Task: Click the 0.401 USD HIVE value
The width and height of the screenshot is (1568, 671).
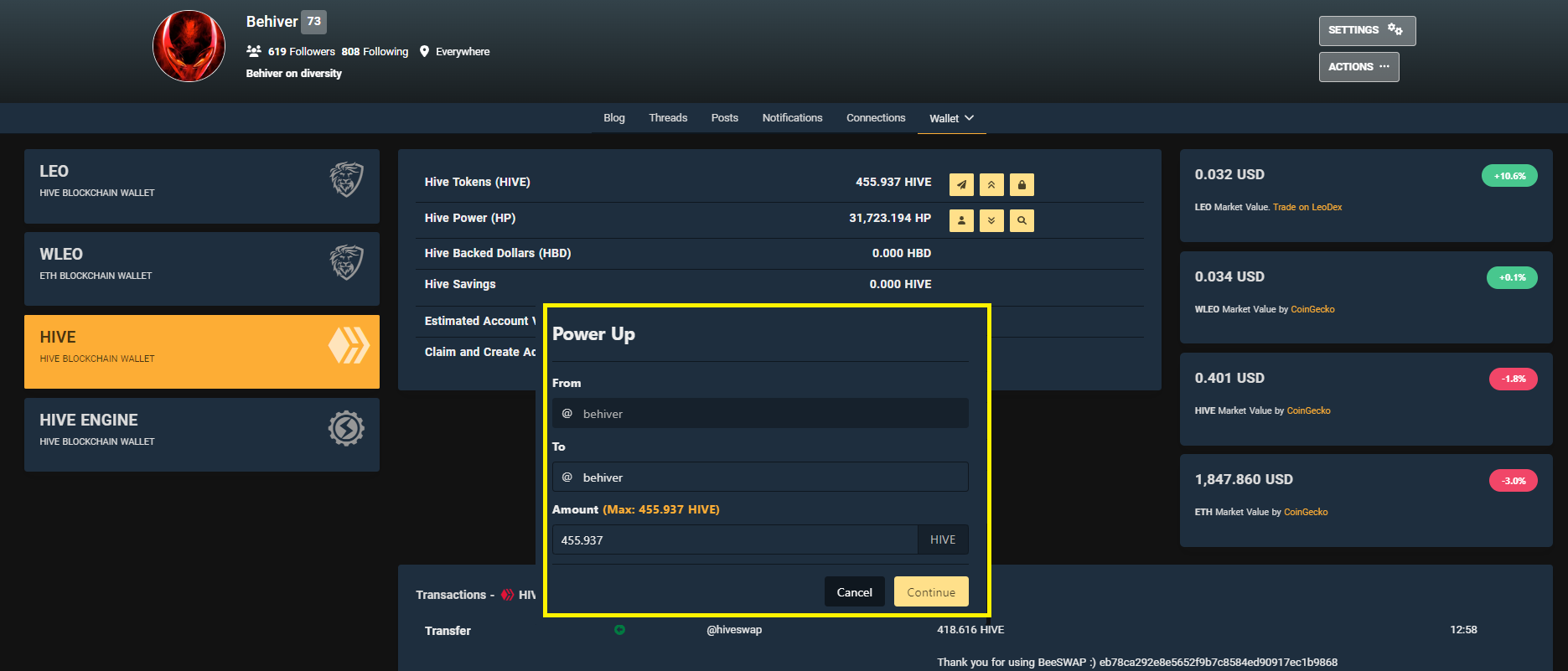Action: (x=1229, y=378)
